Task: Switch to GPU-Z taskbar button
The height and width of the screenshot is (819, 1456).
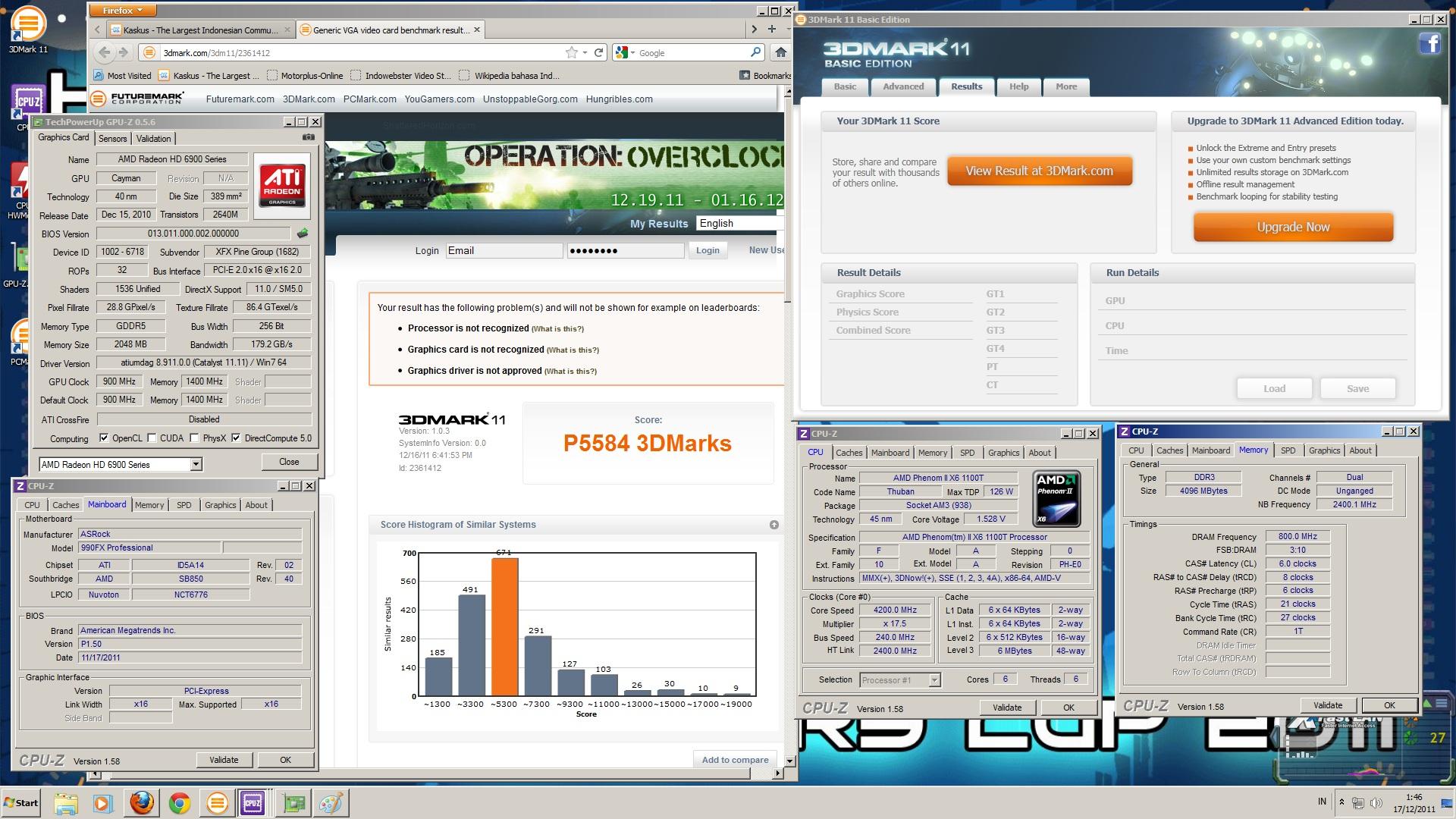Action: pyautogui.click(x=294, y=803)
